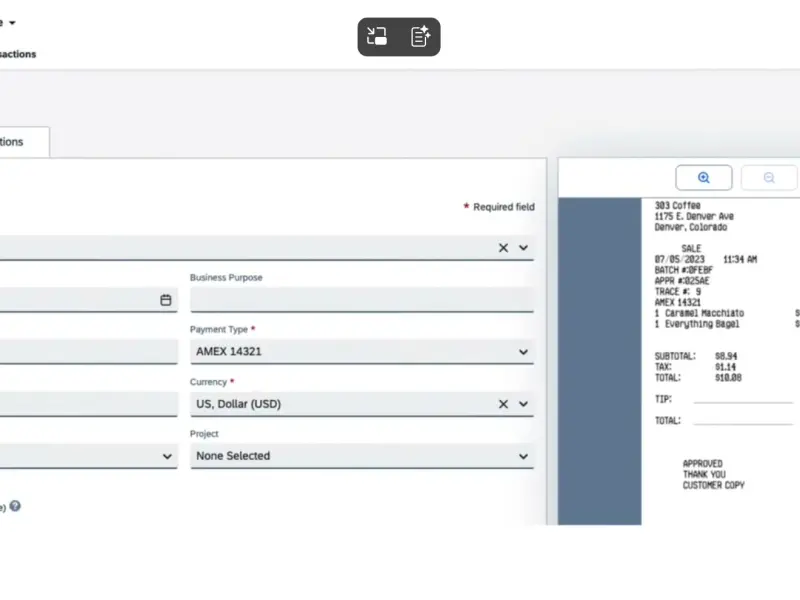Click the text field left of Payment Type

point(88,352)
